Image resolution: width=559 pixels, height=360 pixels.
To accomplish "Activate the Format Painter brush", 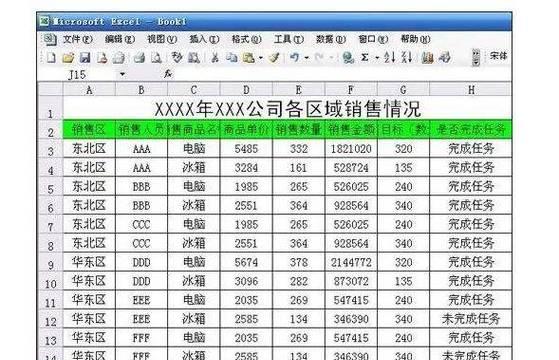I will pyautogui.click(x=274, y=57).
